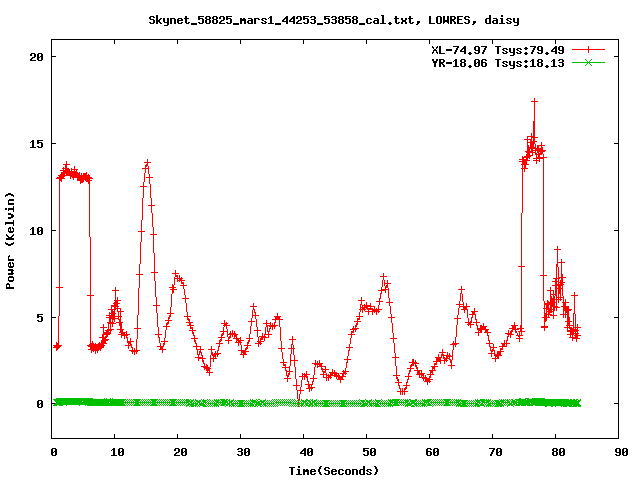Click the plot title Skynet_58825_mars1 text

pyautogui.click(x=334, y=20)
